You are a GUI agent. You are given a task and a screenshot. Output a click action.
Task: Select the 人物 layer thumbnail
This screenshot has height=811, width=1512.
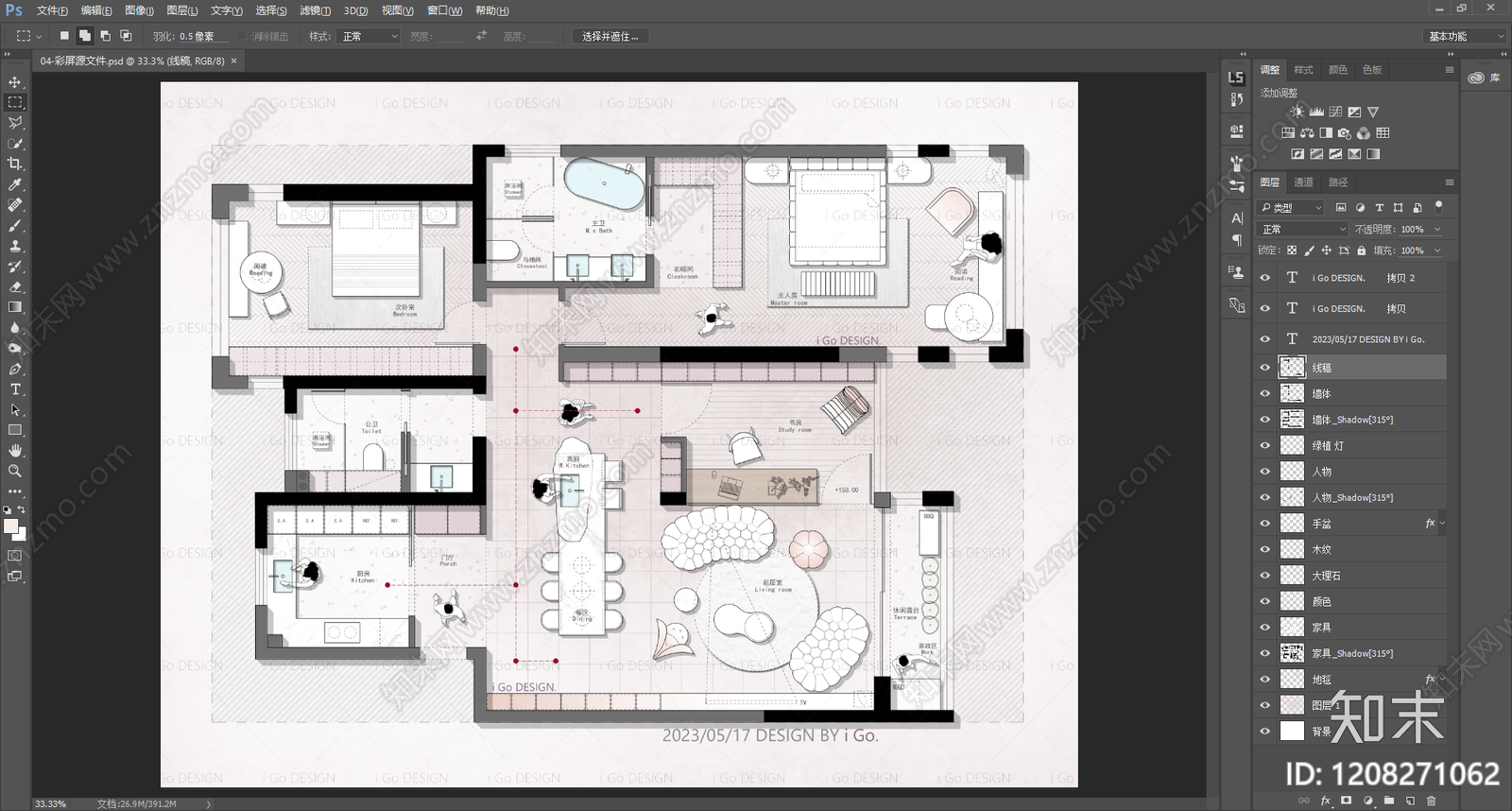click(1292, 471)
